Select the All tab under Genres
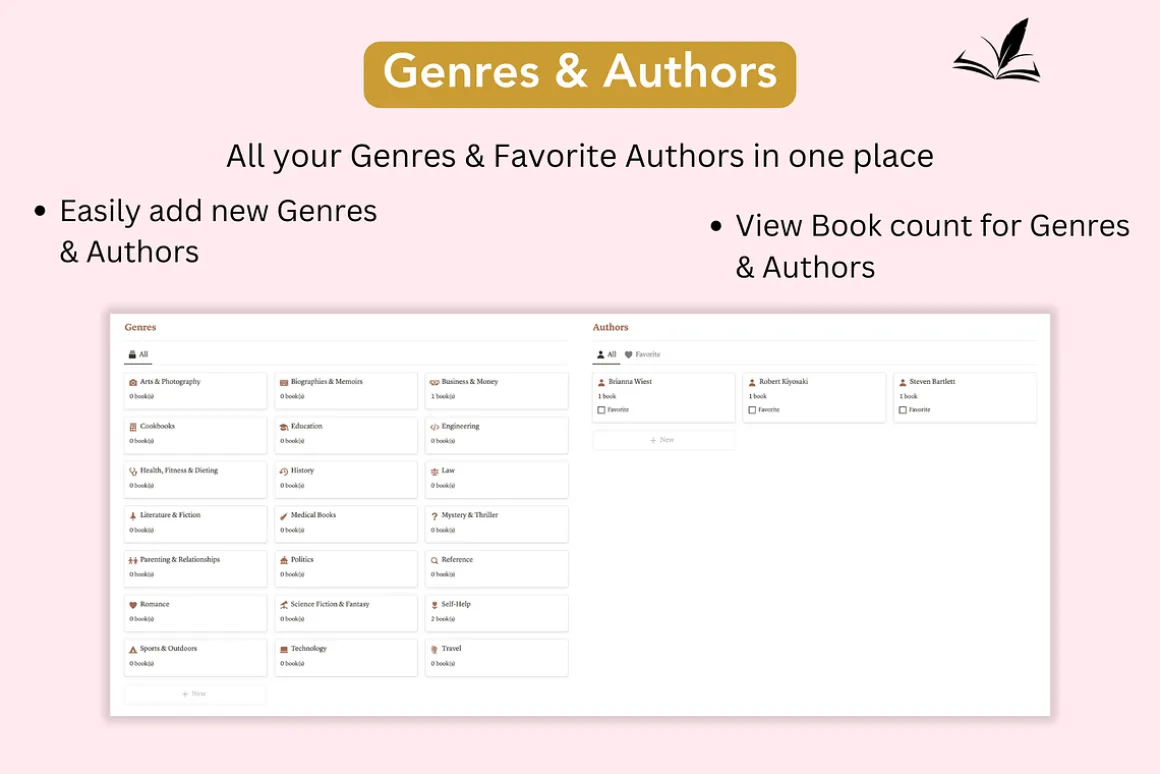1160x774 pixels. click(x=138, y=354)
